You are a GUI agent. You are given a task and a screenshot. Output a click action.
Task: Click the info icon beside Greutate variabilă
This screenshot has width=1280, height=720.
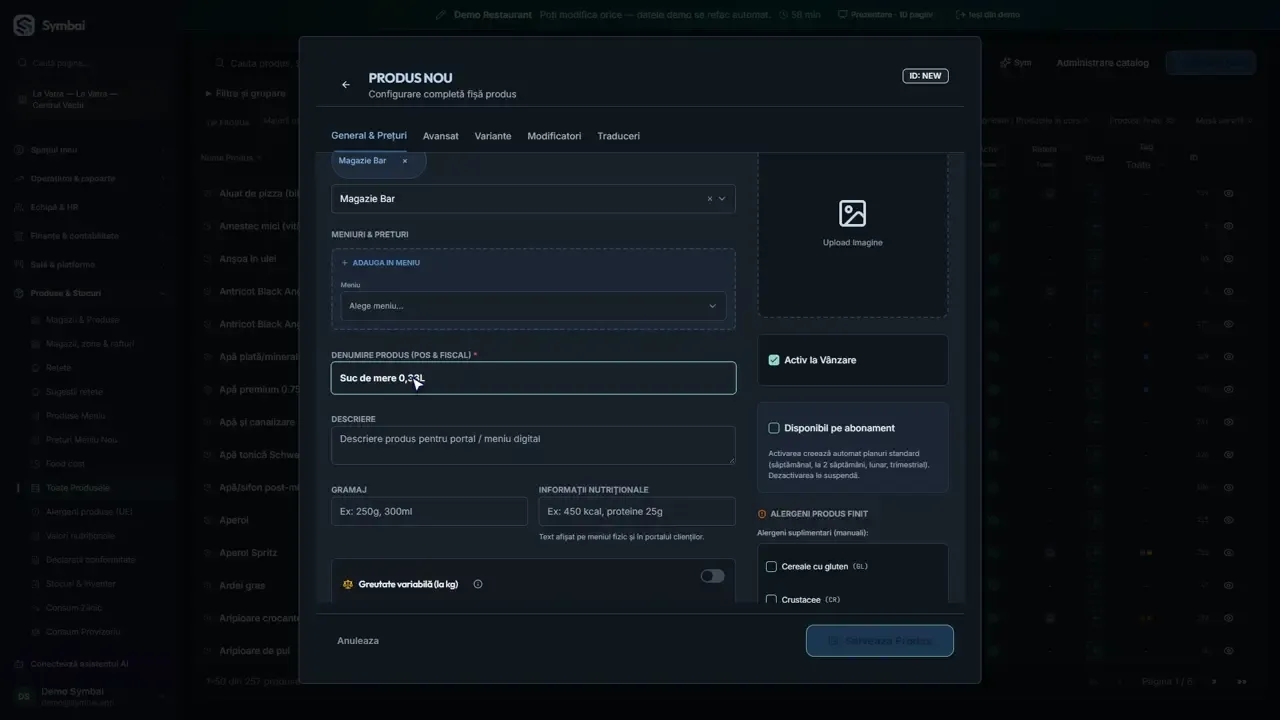(478, 584)
